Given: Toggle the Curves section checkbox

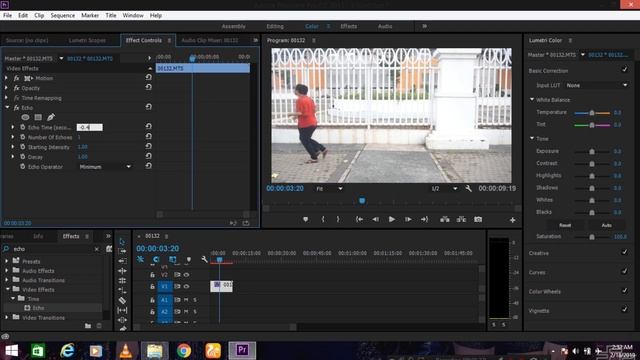Looking at the screenshot, I should (x=624, y=271).
